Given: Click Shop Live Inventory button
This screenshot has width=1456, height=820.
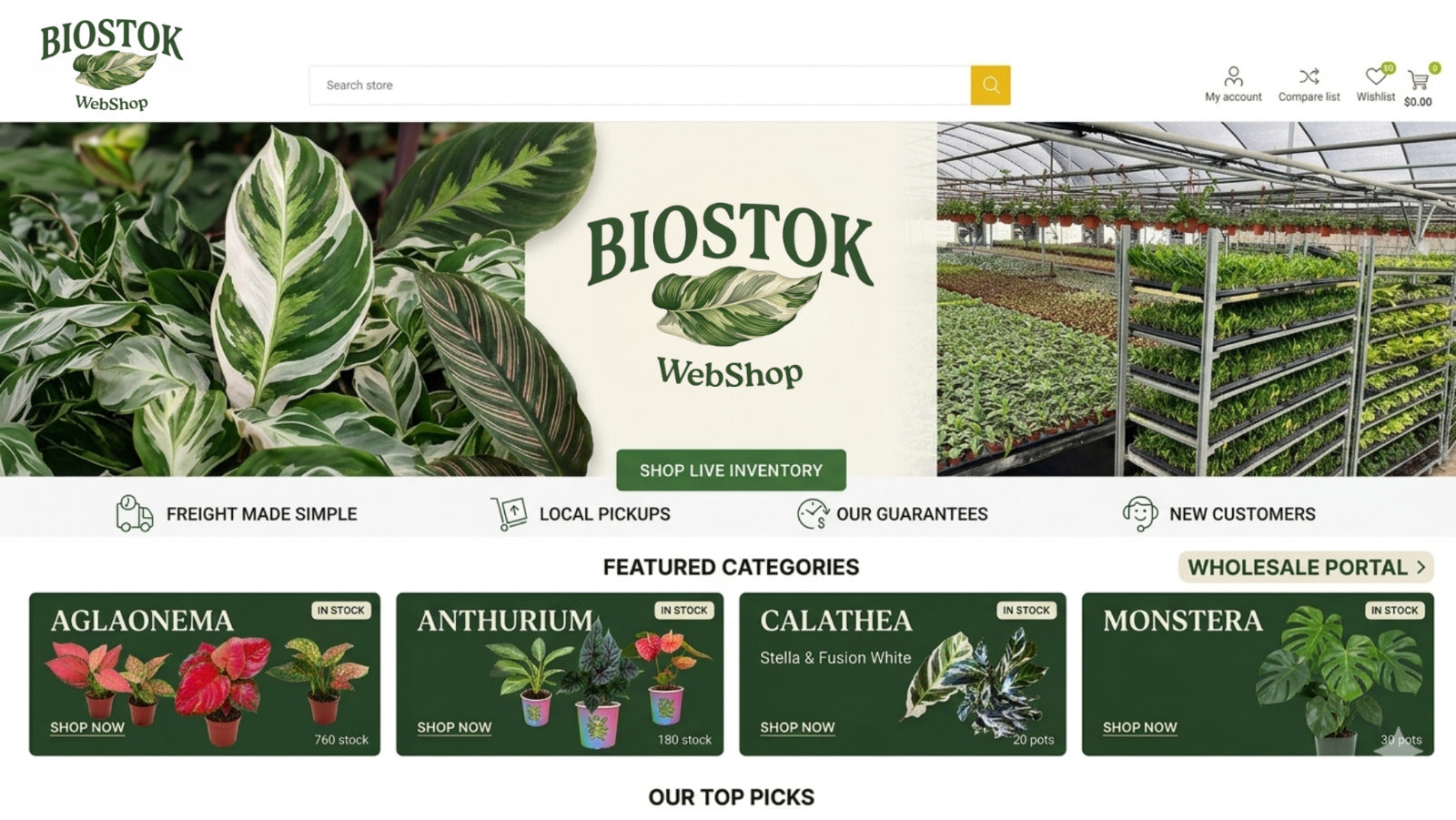Looking at the screenshot, I should [731, 471].
